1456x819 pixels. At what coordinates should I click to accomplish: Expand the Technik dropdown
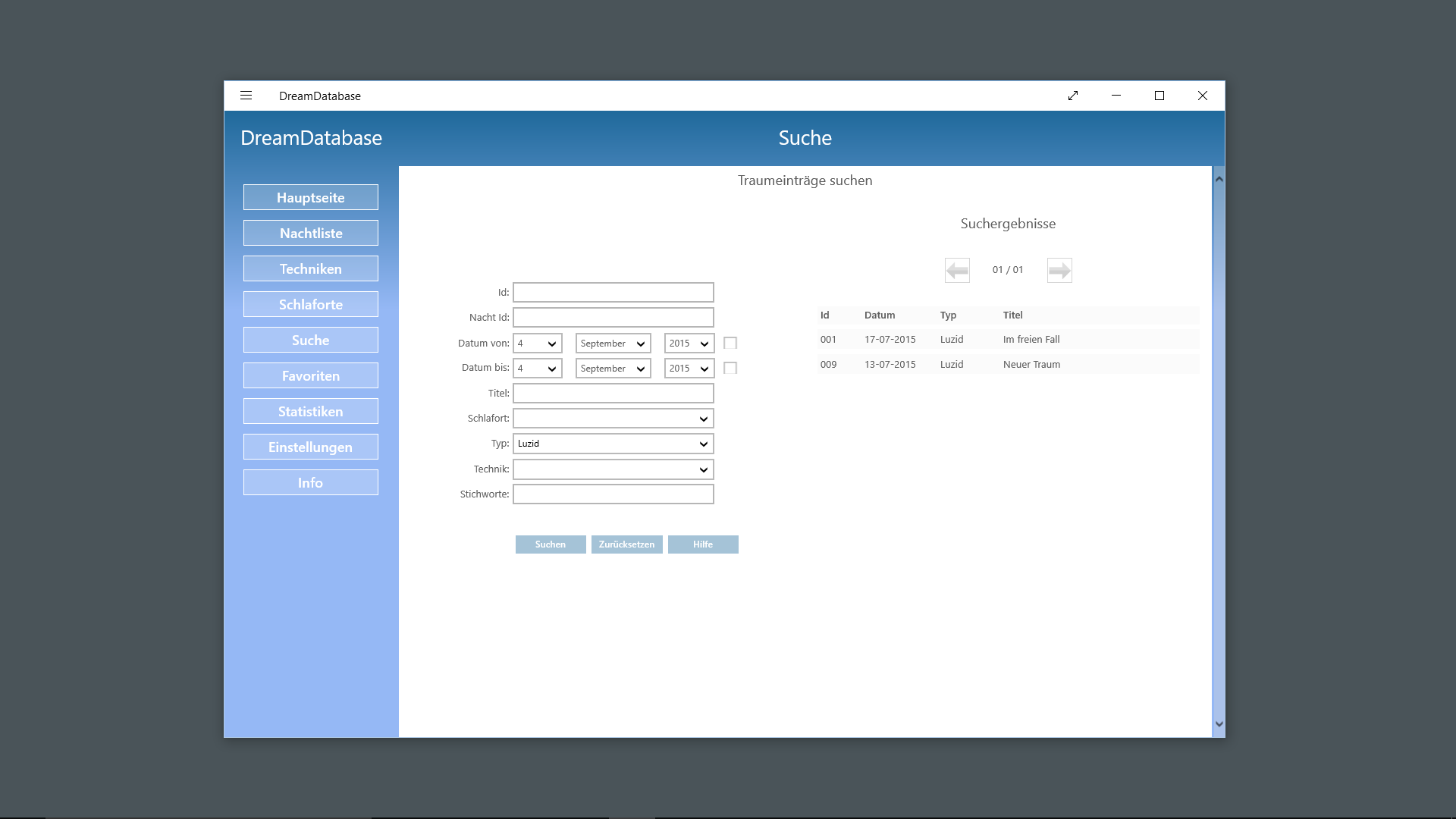(613, 469)
